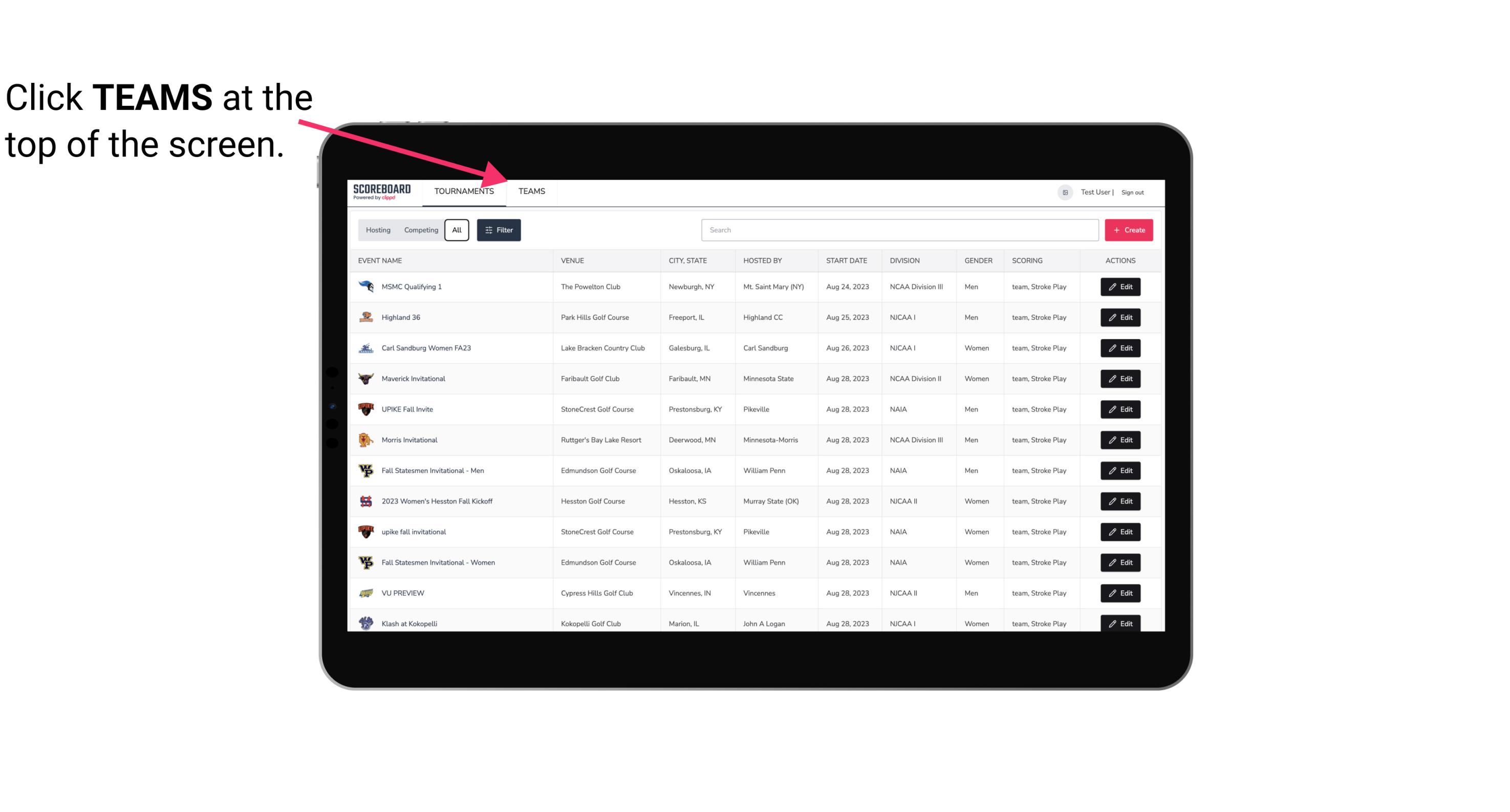Viewport: 1510px width, 812px height.
Task: Toggle the Hosting filter tab
Action: click(378, 230)
